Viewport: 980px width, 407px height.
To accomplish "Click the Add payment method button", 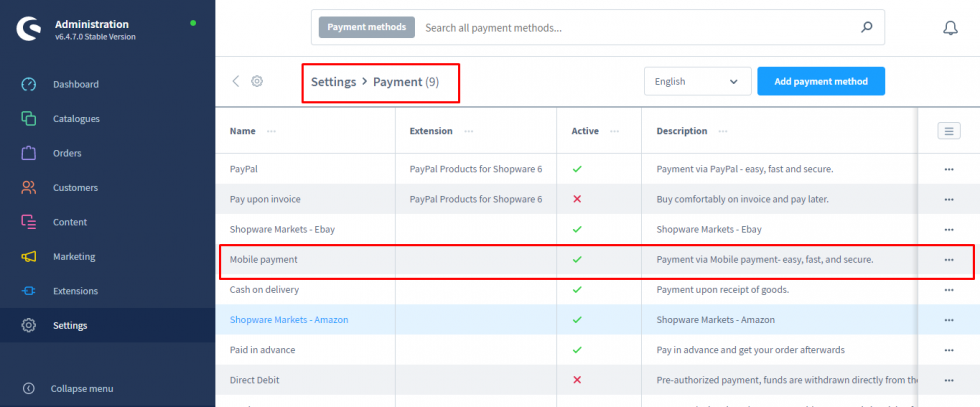I will [x=820, y=82].
